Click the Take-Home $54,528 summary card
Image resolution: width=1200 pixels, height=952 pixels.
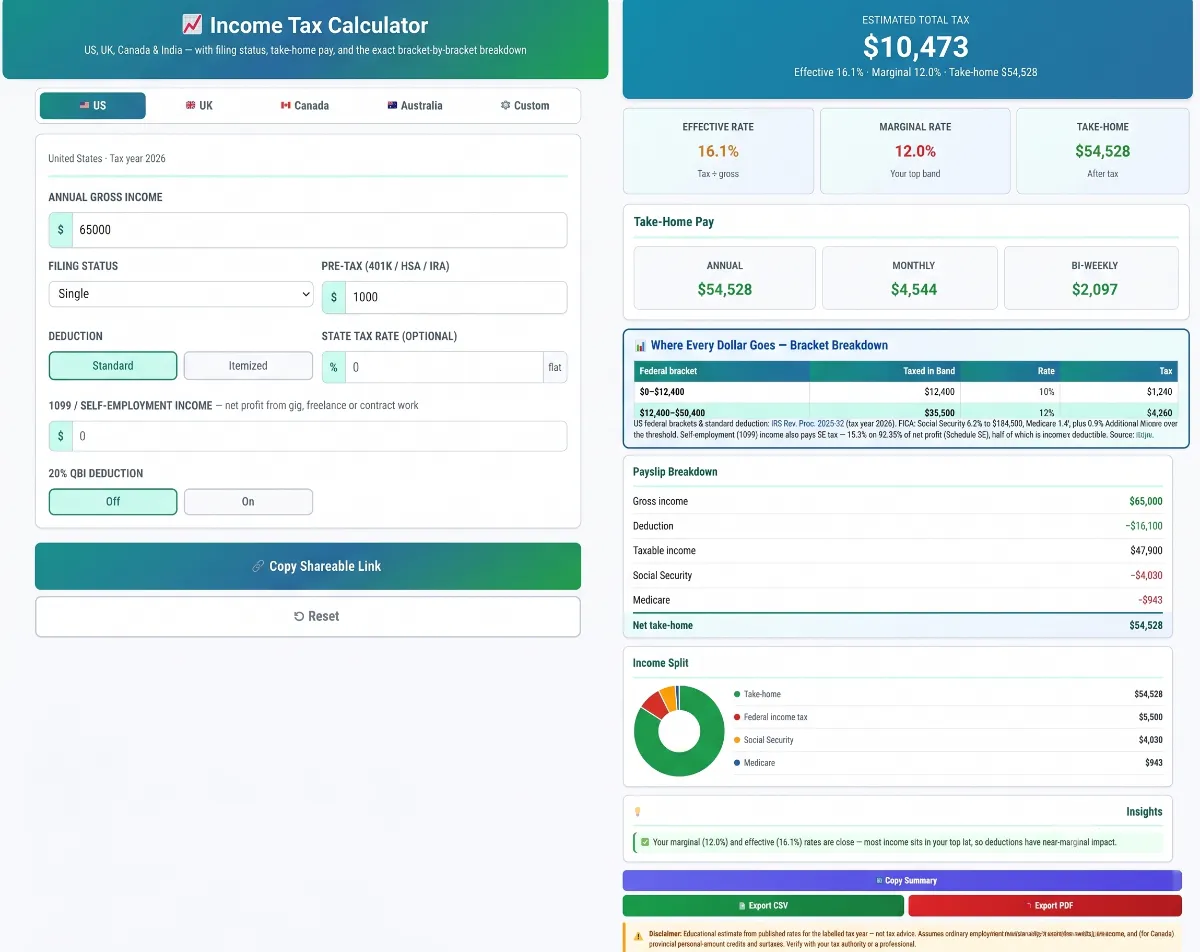coord(1103,150)
